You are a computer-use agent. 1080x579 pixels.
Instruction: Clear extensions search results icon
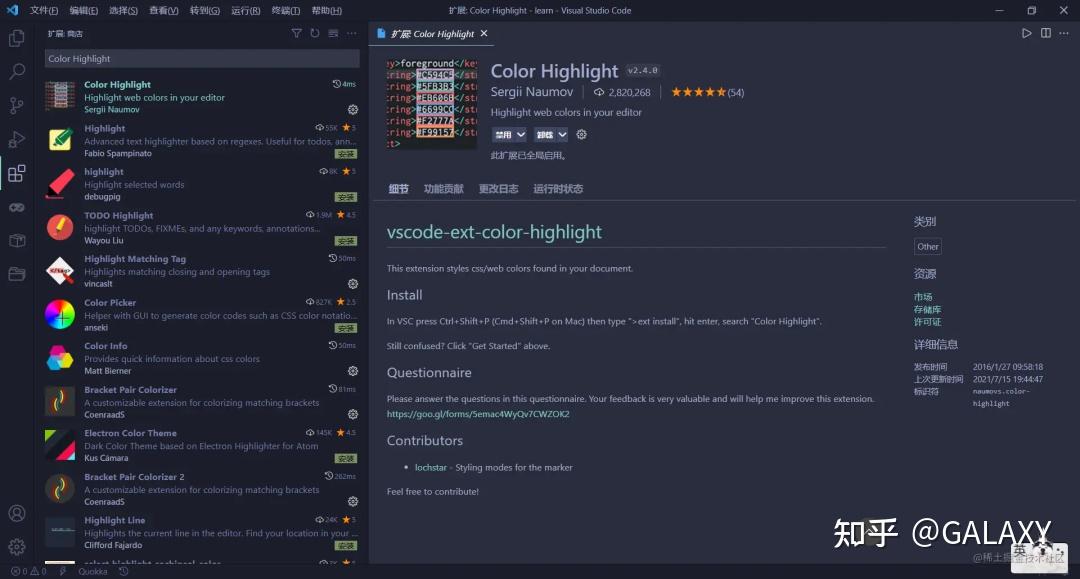click(333, 33)
